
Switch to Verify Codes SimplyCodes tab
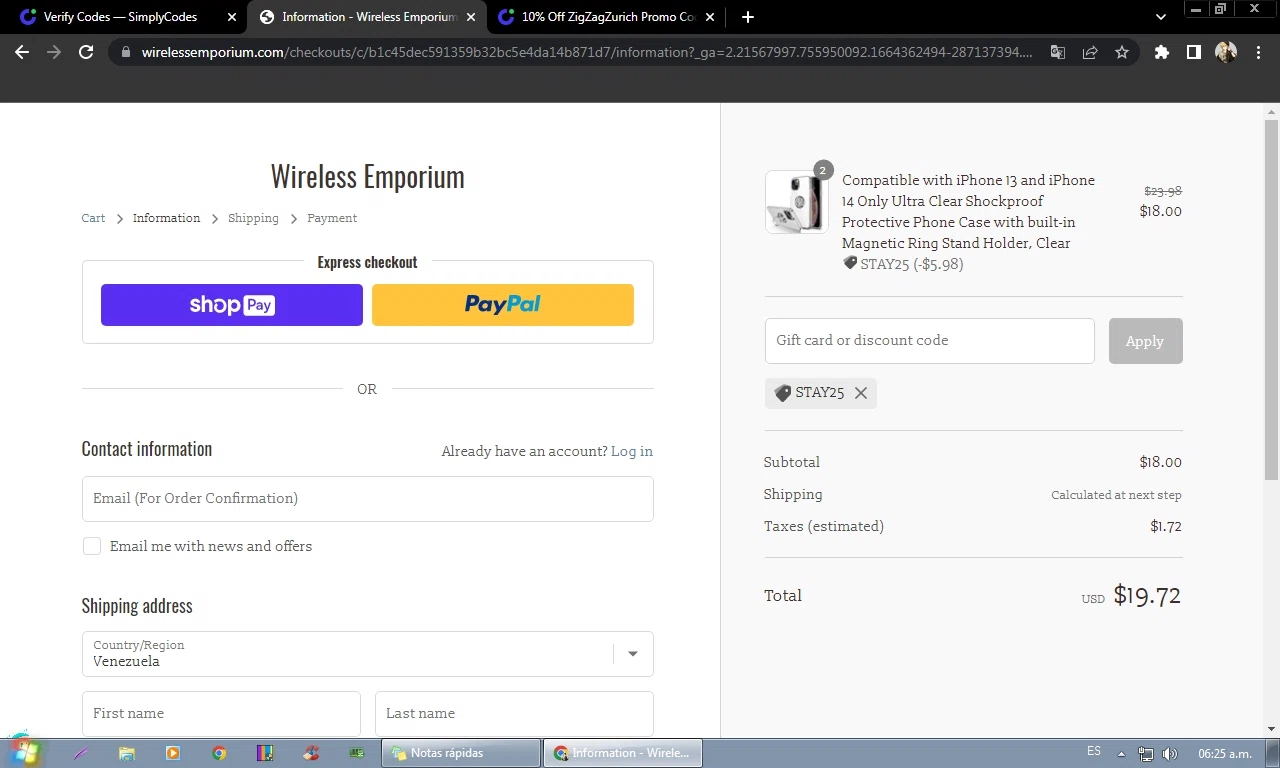click(120, 17)
